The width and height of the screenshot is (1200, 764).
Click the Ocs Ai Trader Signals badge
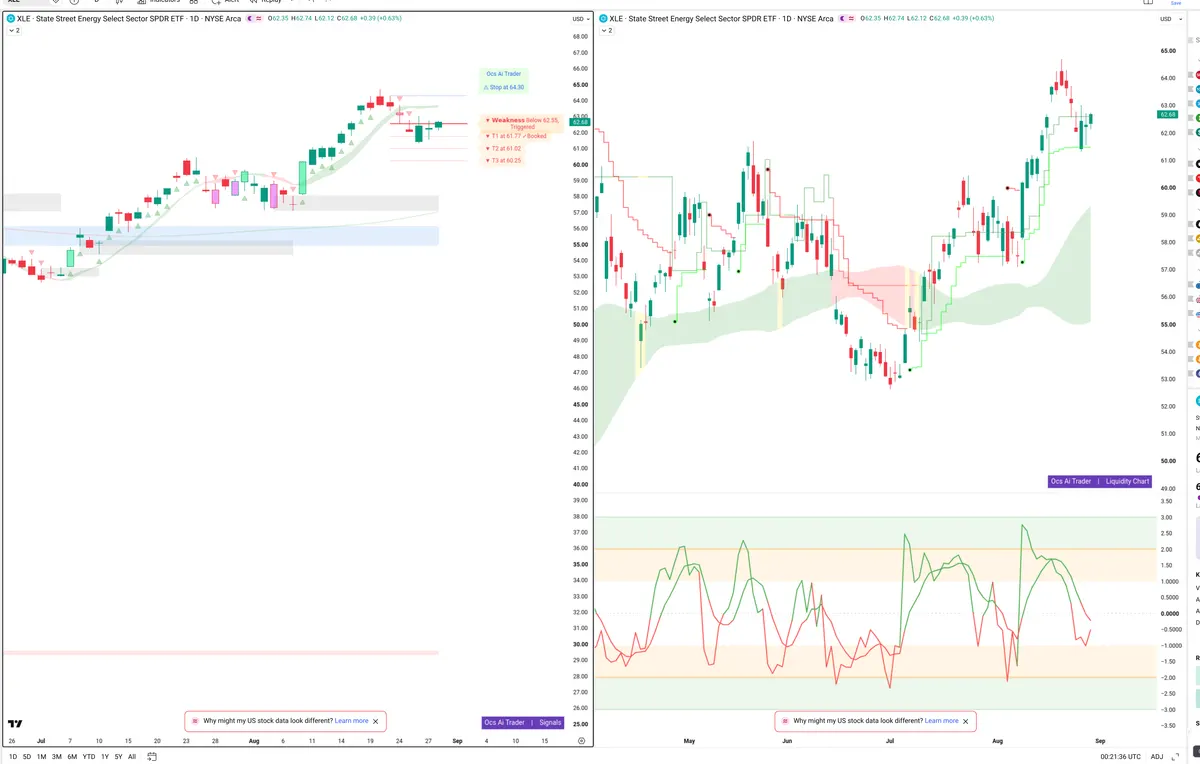pyautogui.click(x=523, y=722)
